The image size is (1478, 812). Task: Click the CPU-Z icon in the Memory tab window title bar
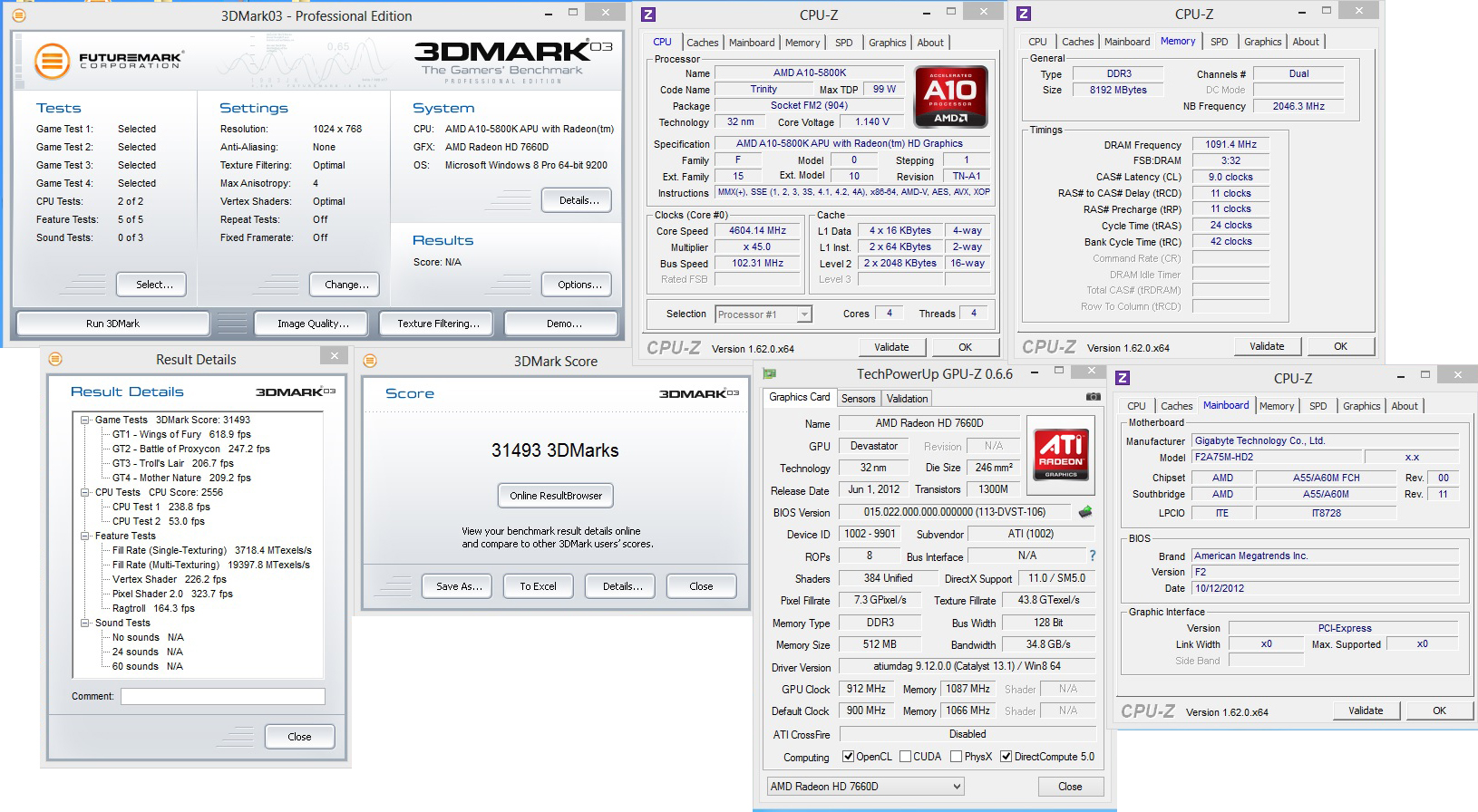tap(1023, 14)
